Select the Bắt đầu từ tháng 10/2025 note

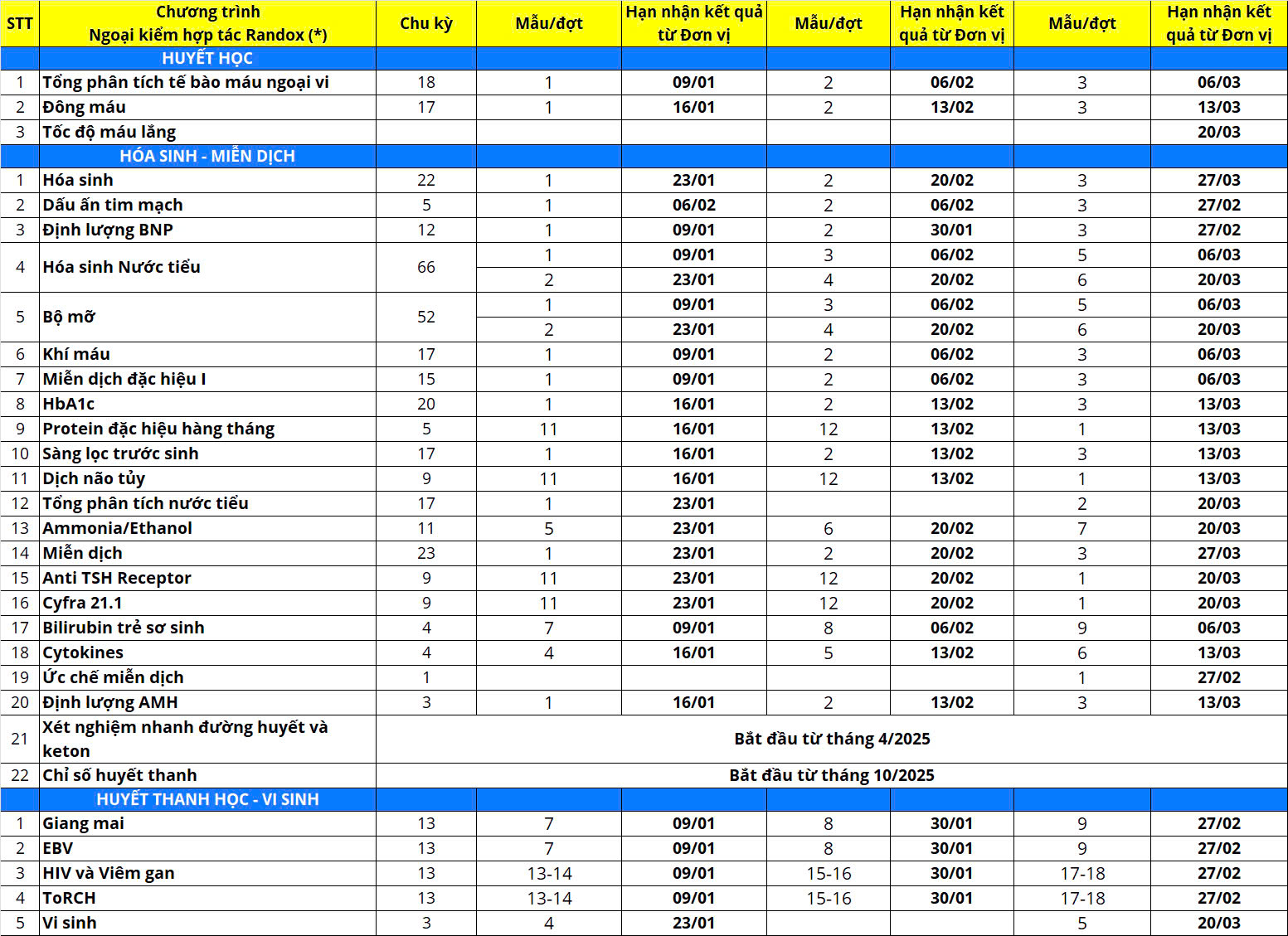831,775
